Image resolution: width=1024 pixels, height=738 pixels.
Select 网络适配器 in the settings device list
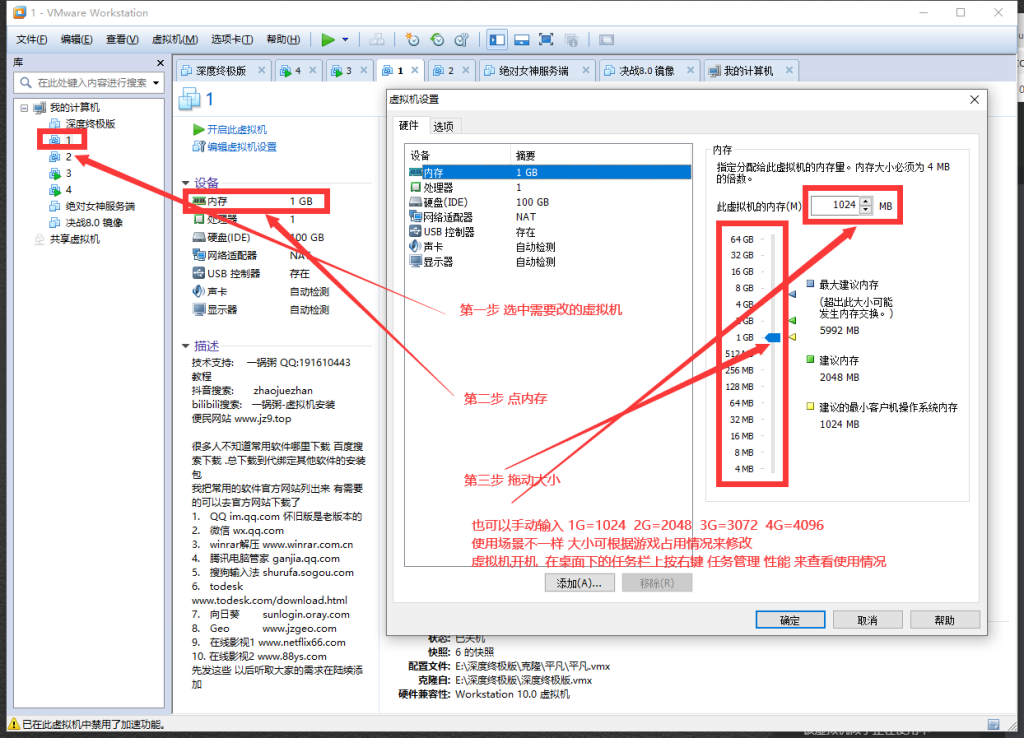coord(549,217)
